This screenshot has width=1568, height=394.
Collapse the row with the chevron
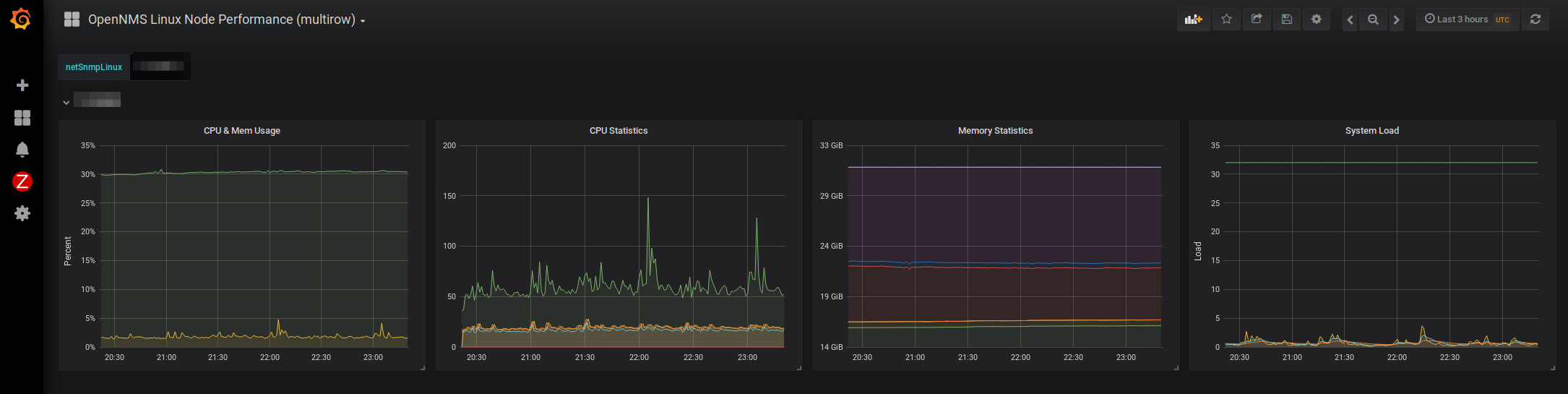click(66, 103)
